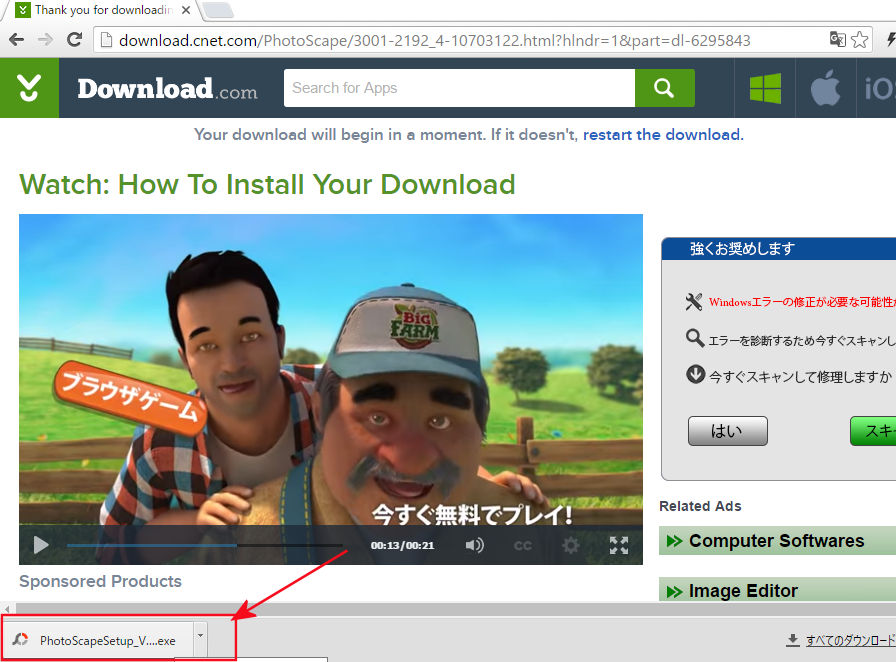896x662 pixels.
Task: Select the Windows platform icon
Action: click(765, 89)
